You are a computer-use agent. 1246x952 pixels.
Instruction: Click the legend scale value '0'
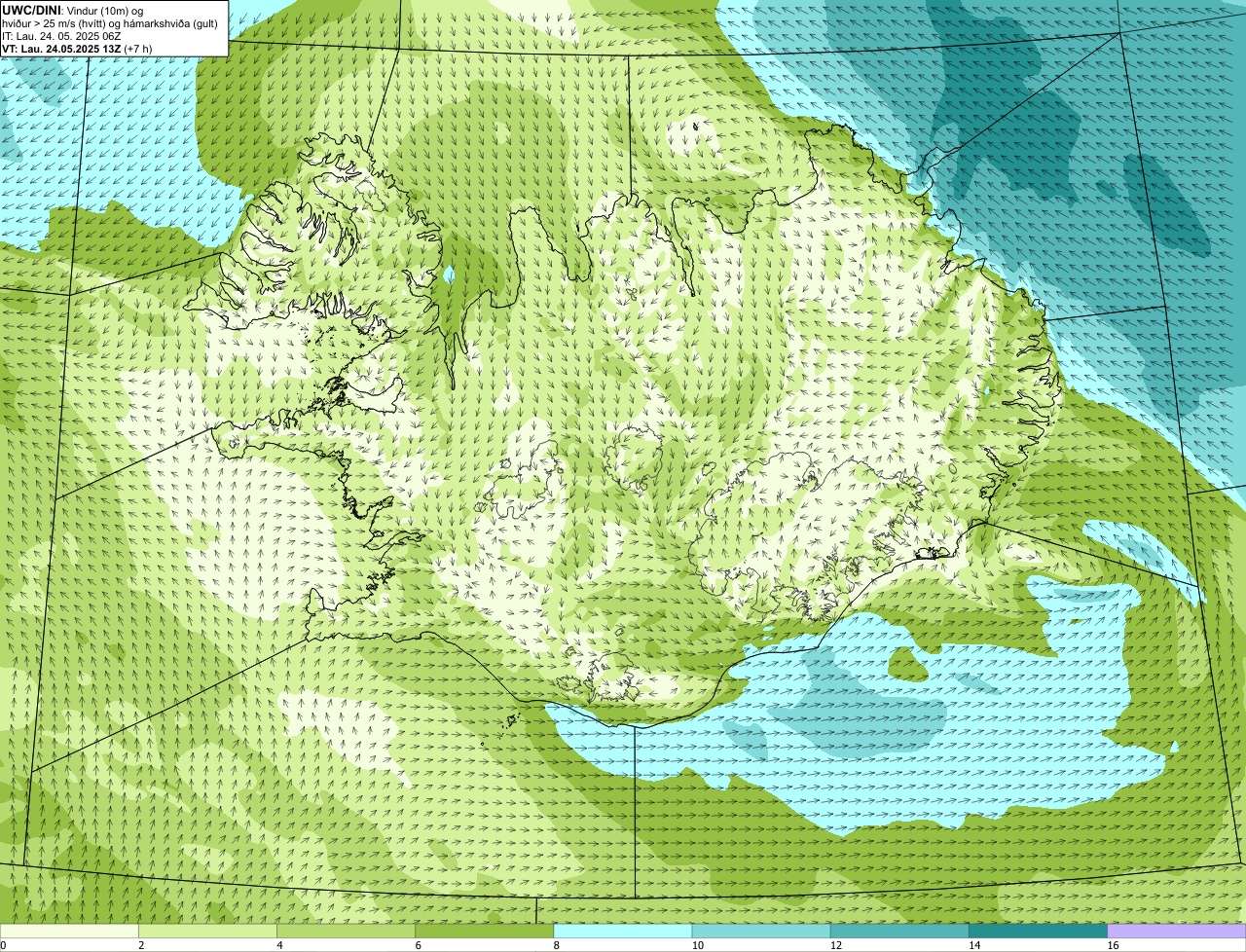pyautogui.click(x=4, y=945)
